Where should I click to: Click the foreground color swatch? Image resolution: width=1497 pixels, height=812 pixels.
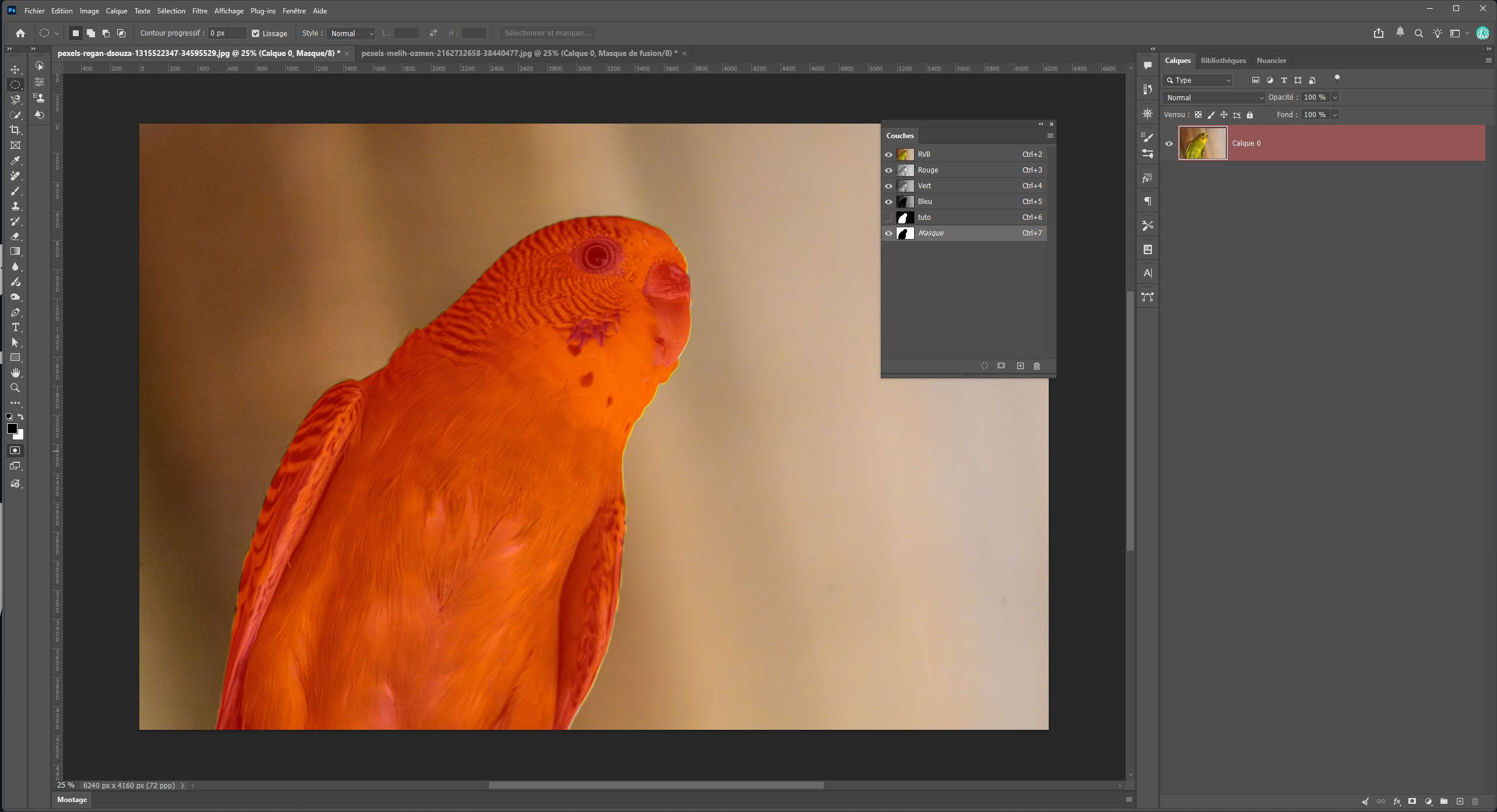click(x=12, y=428)
